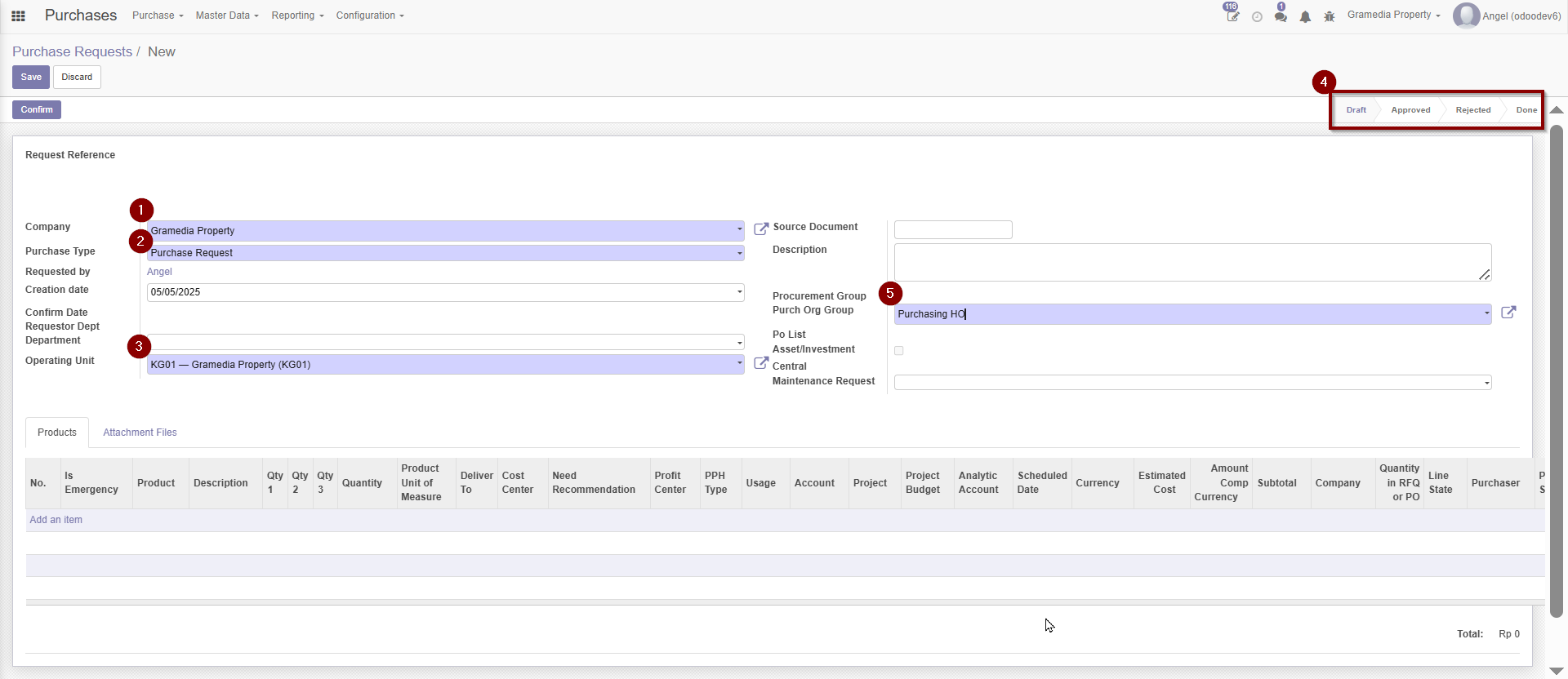This screenshot has width=1568, height=679.
Task: Click the Scheduled Date column header
Action: coord(1042,483)
